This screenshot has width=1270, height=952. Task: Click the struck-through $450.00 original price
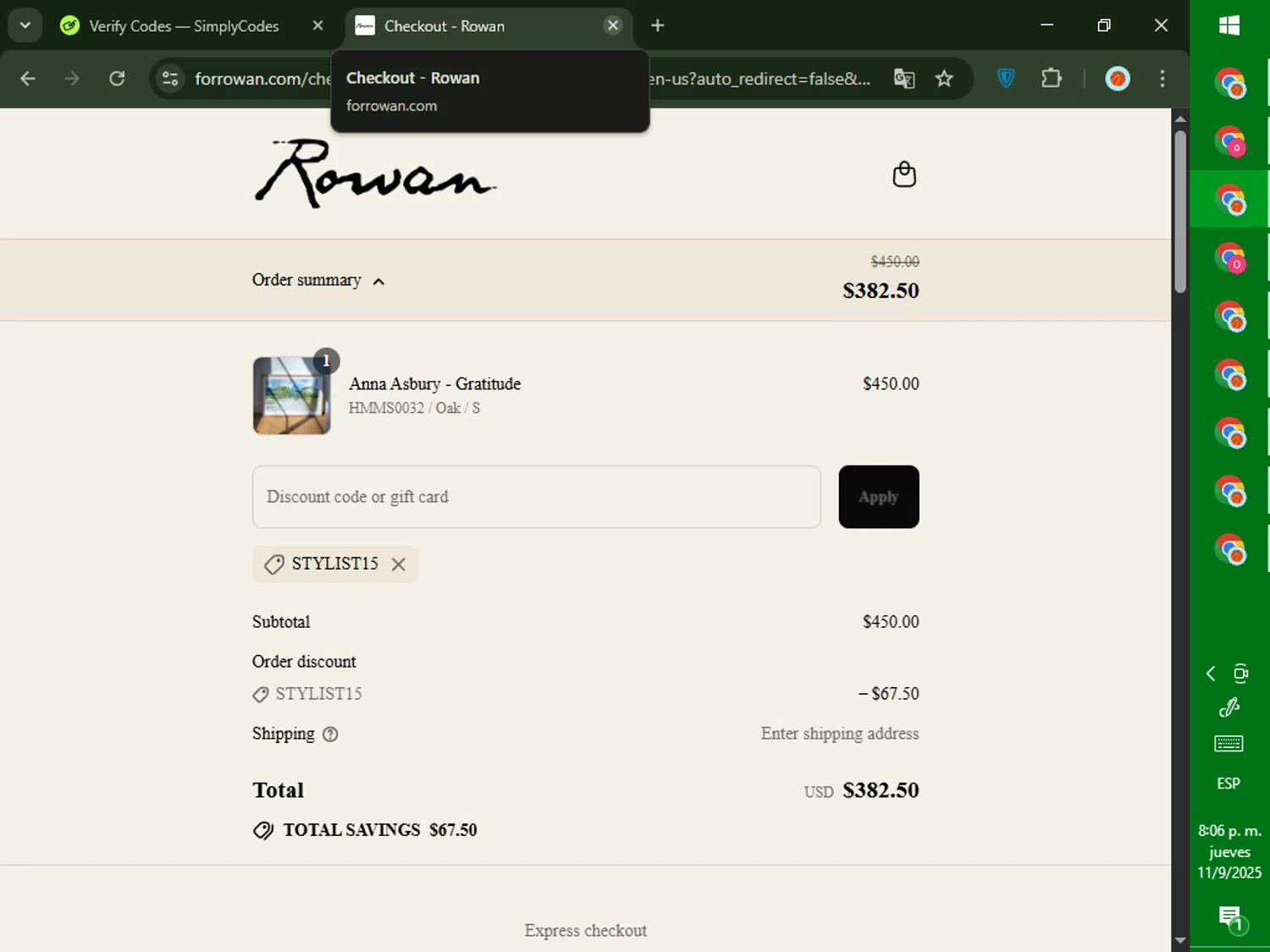895,261
